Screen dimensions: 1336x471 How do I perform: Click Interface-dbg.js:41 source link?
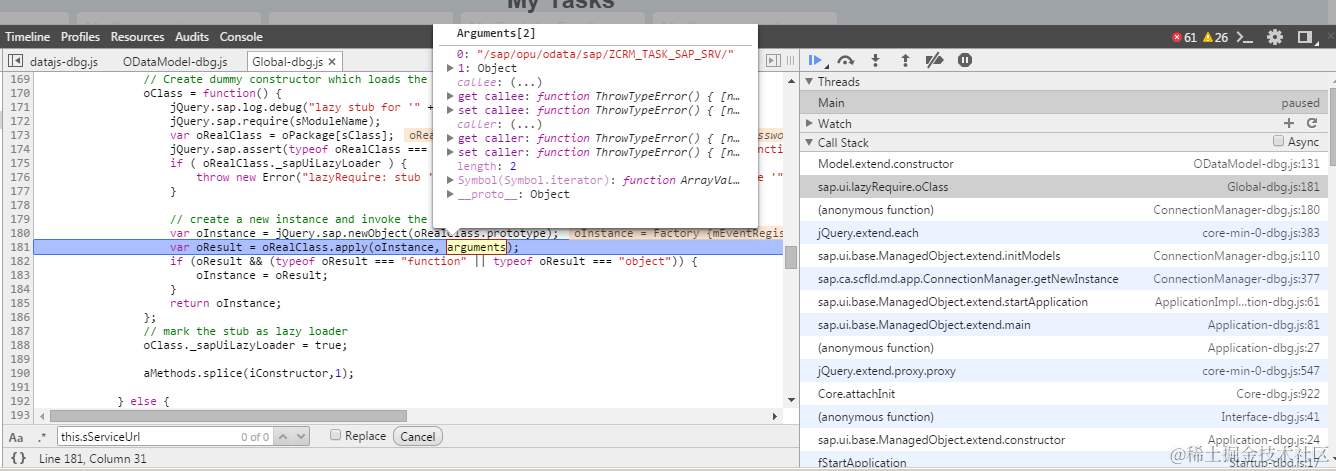(x=1271, y=417)
